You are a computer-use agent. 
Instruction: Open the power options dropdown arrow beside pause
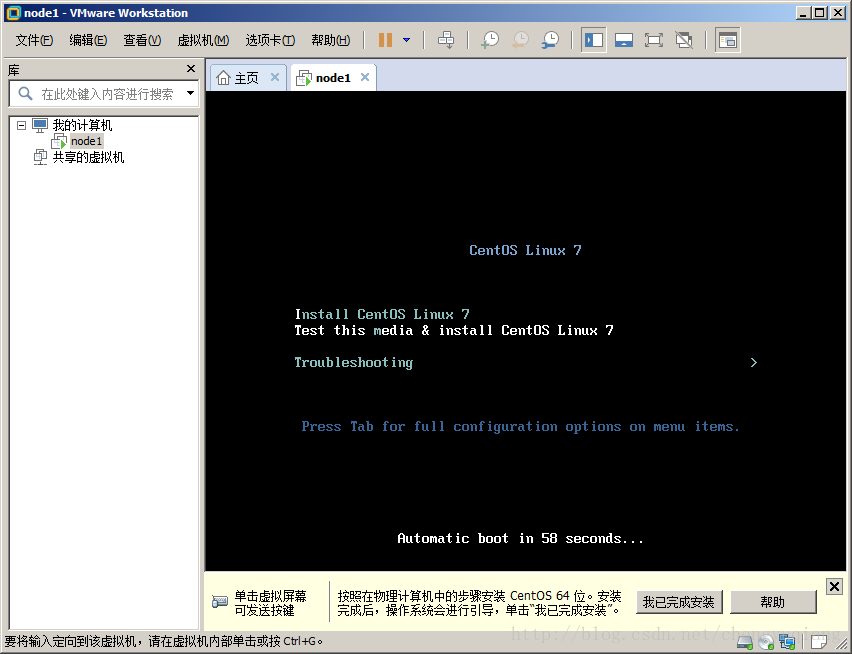[406, 40]
